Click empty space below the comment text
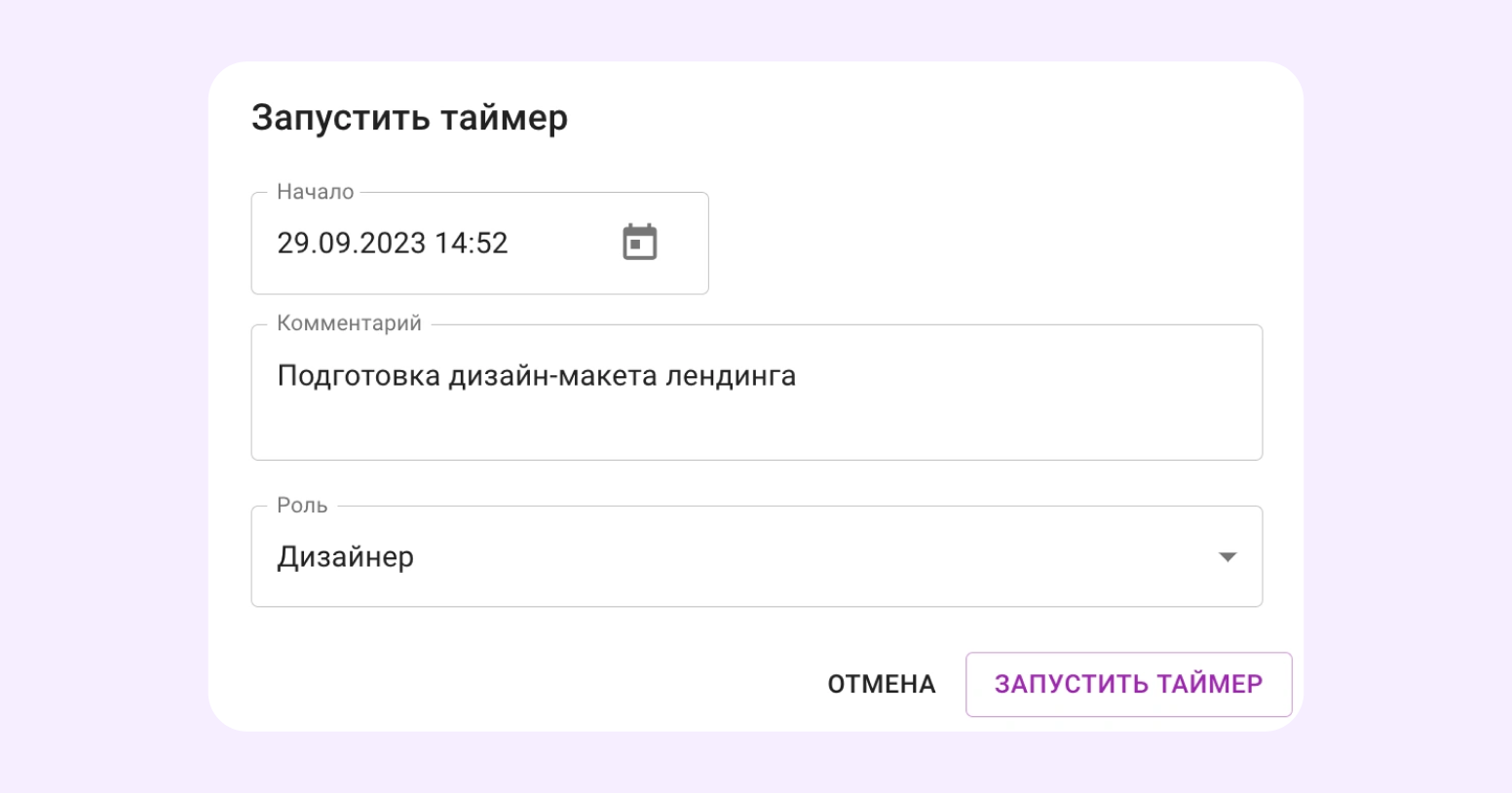Screen dimensions: 1512x793 [756, 429]
